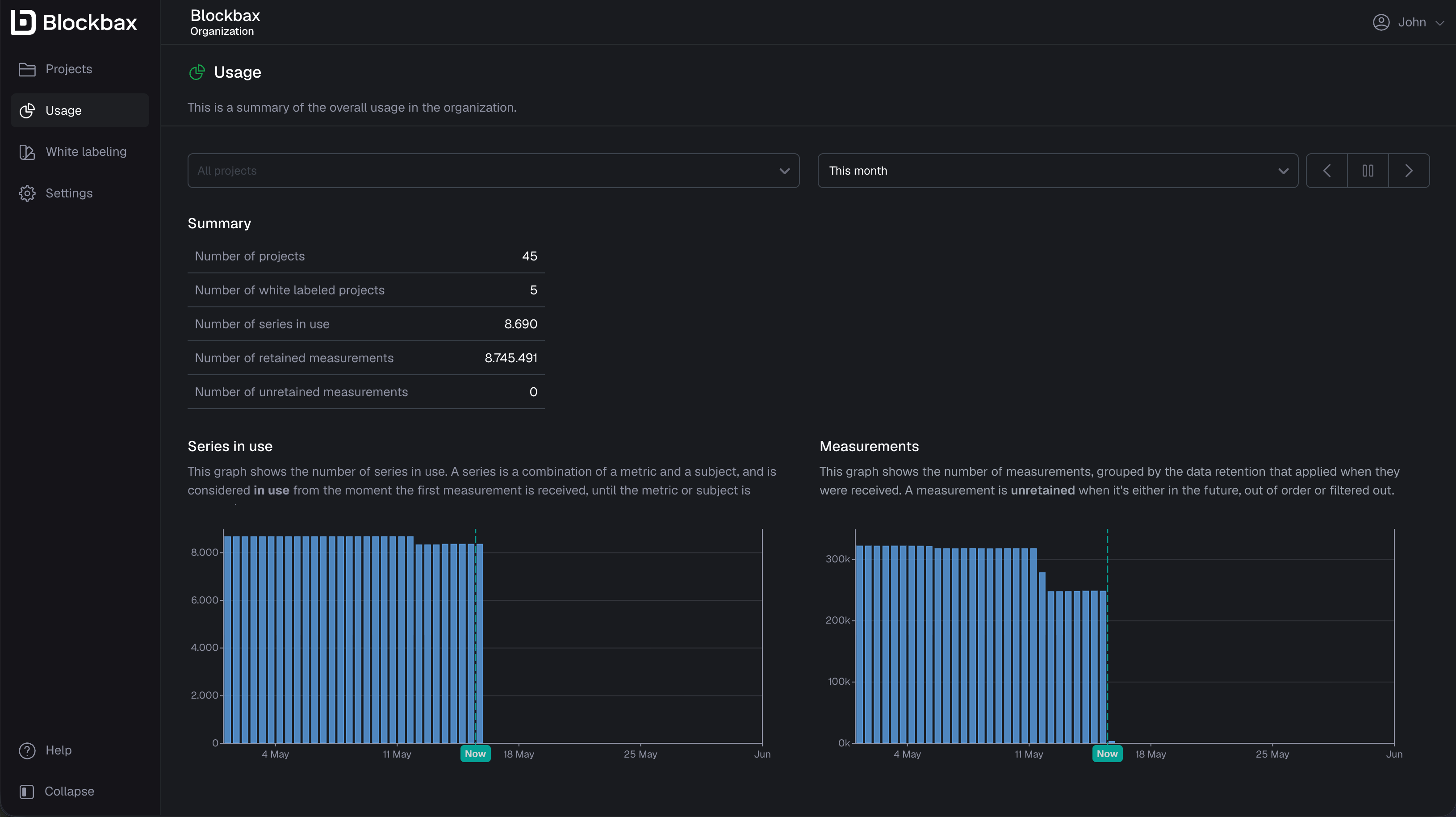Open the Settings gear icon
The image size is (1456, 817).
point(27,193)
